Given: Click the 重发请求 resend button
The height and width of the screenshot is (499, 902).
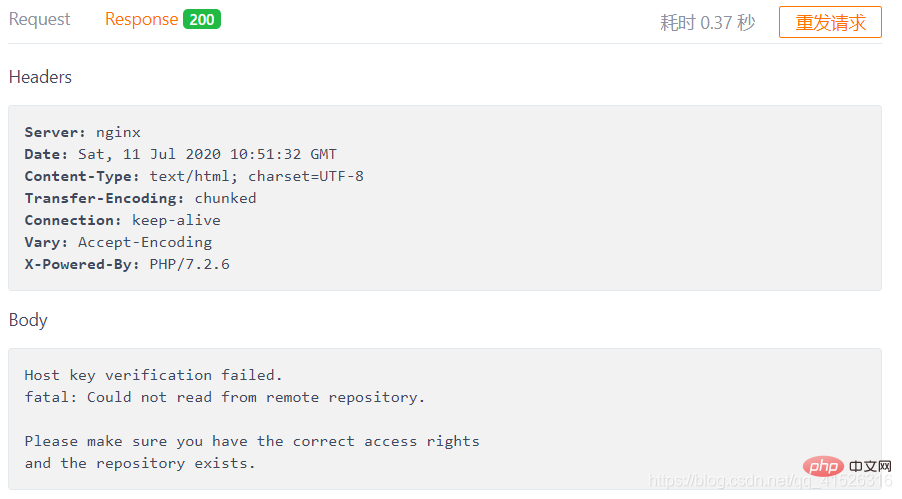Looking at the screenshot, I should point(830,22).
